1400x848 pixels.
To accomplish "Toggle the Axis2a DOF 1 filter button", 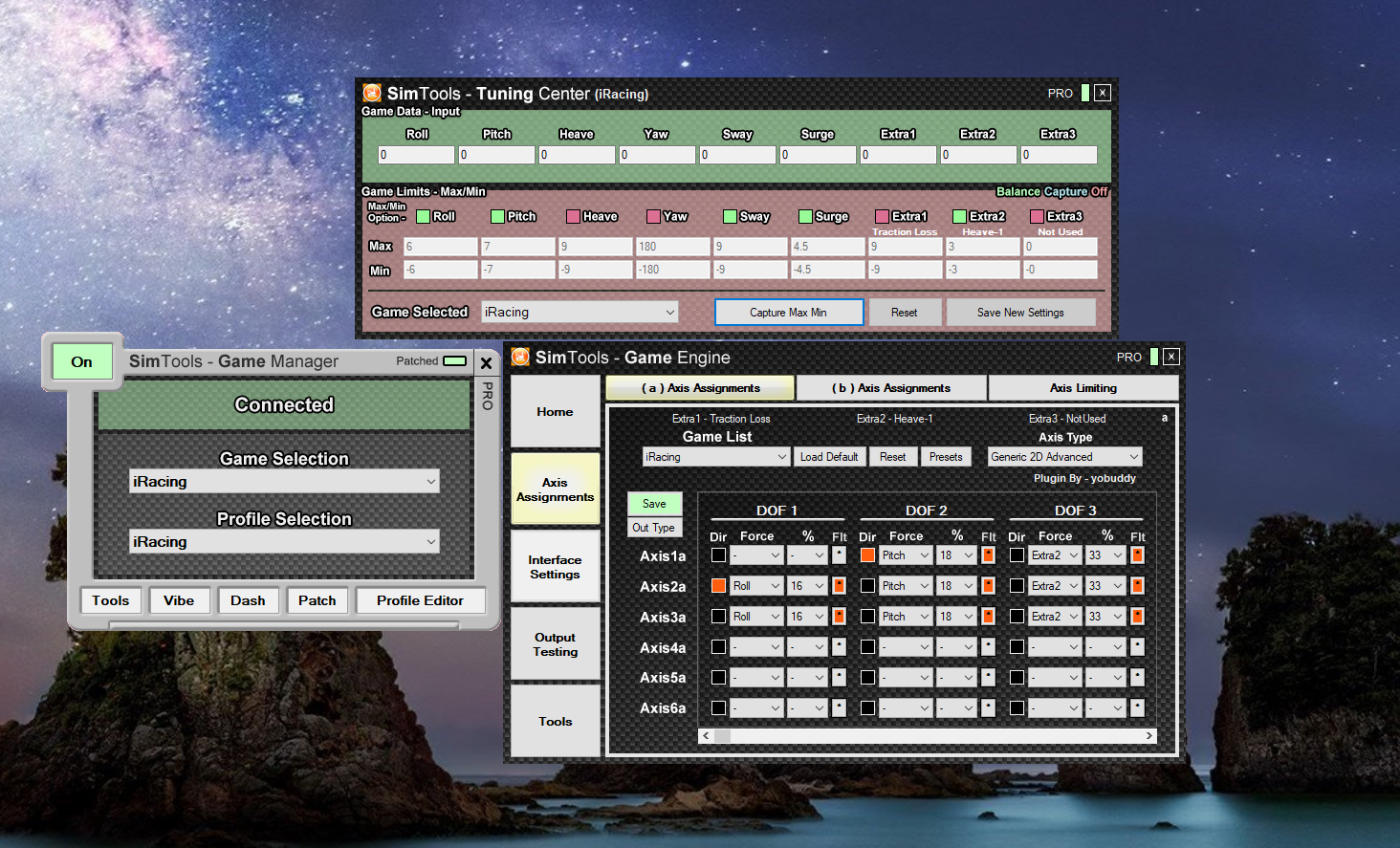I will click(x=839, y=585).
